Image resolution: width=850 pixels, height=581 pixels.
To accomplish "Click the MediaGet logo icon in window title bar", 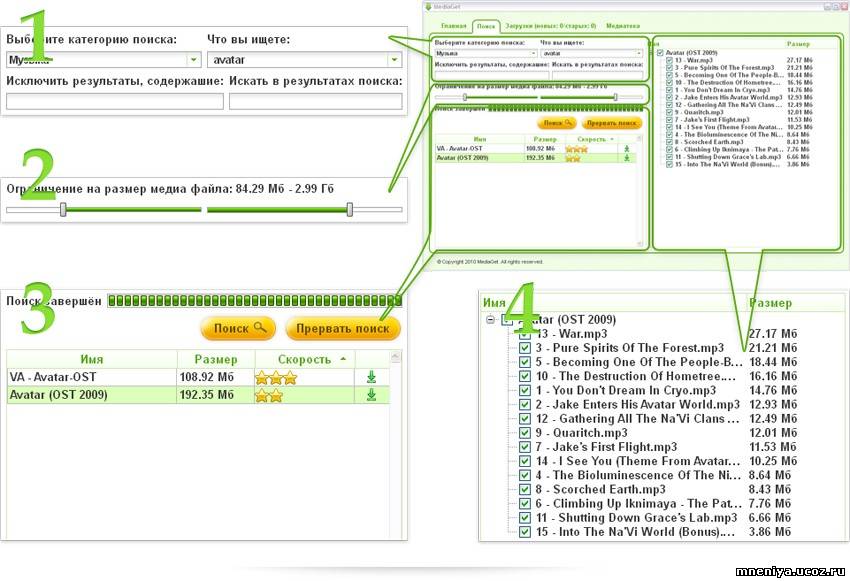I will pyautogui.click(x=428, y=7).
